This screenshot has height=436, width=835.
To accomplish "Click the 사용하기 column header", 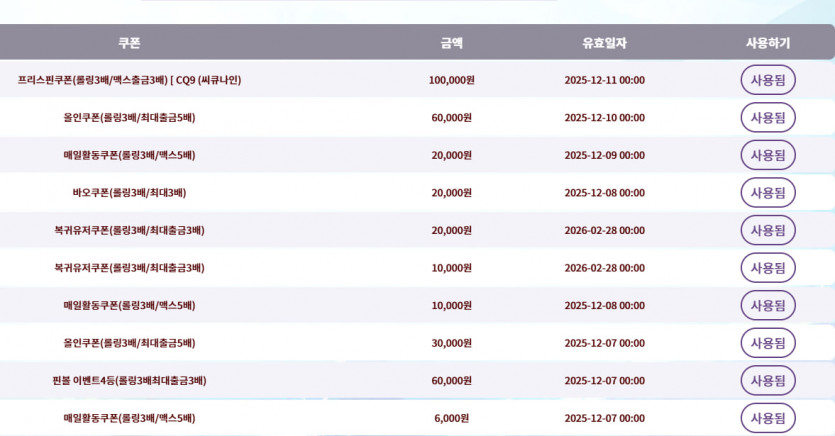I will click(x=767, y=43).
